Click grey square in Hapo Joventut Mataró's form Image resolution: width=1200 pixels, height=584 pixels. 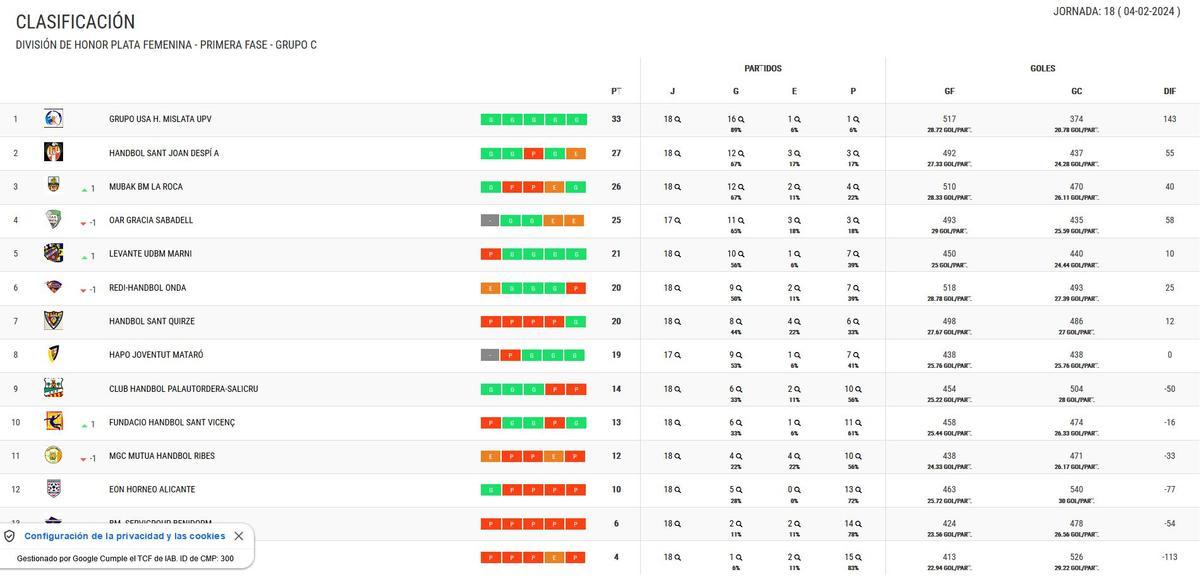click(490, 356)
